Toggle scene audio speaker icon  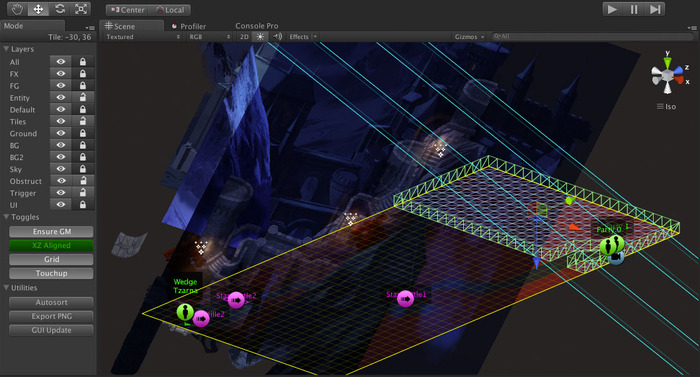point(277,37)
